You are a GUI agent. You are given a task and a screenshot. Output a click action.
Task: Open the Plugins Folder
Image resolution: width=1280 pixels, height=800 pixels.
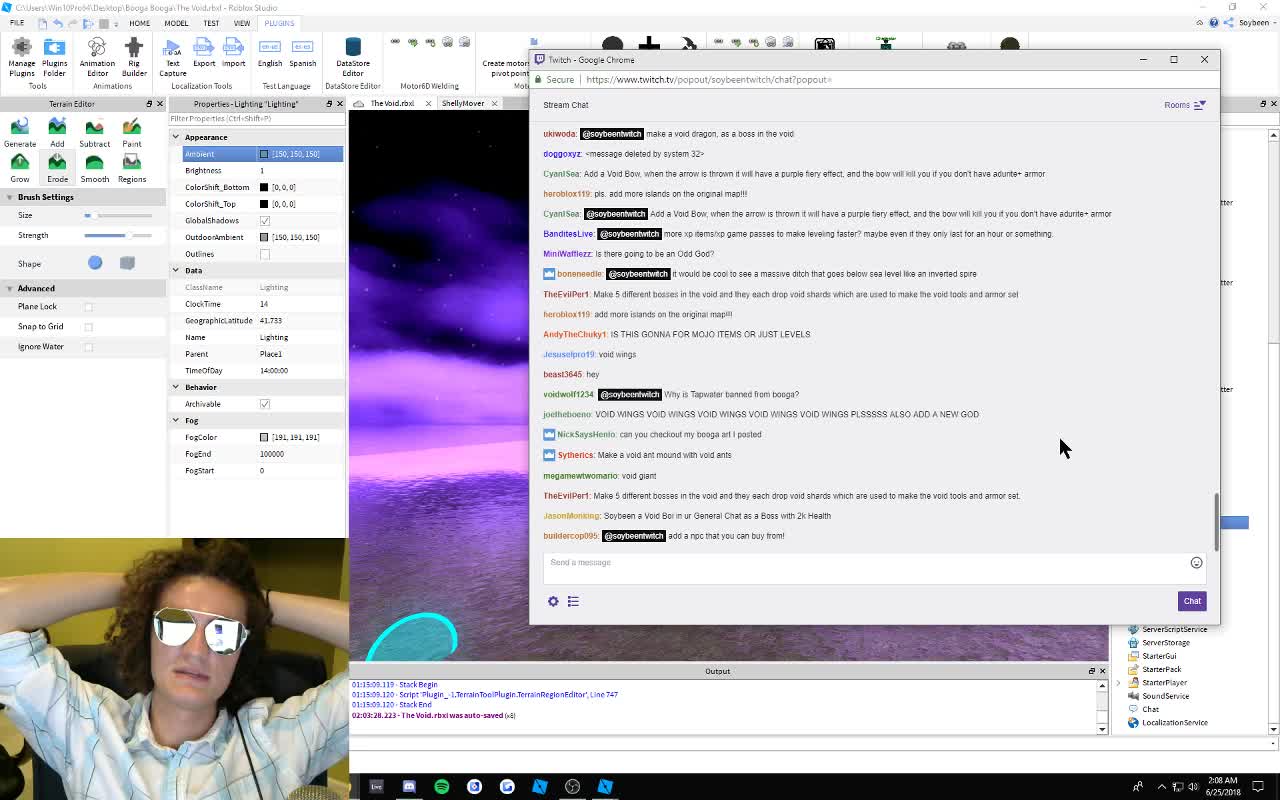point(54,55)
